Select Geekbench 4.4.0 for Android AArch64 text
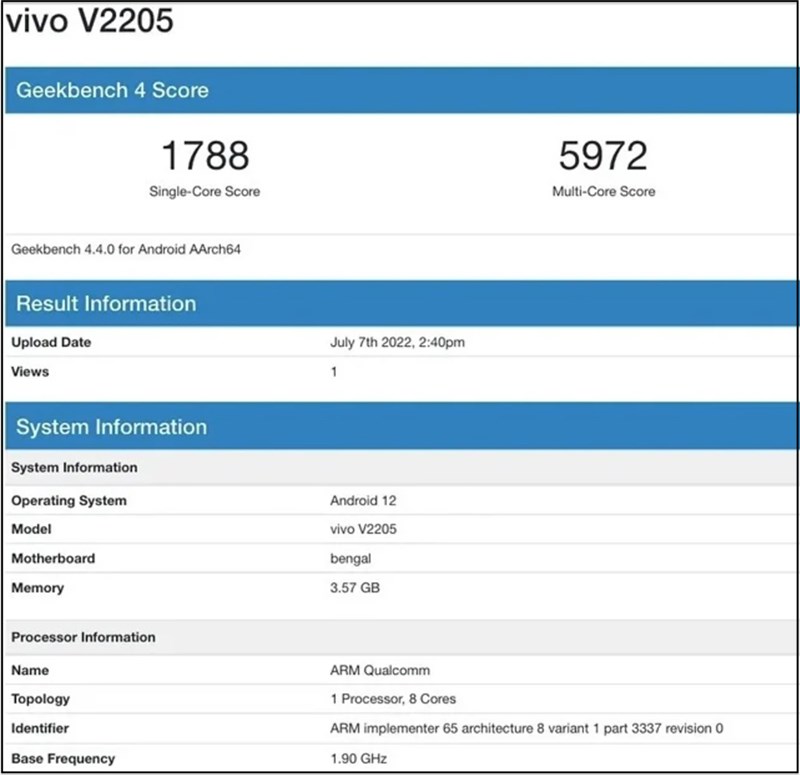Image resolution: width=800 pixels, height=775 pixels. coord(126,249)
